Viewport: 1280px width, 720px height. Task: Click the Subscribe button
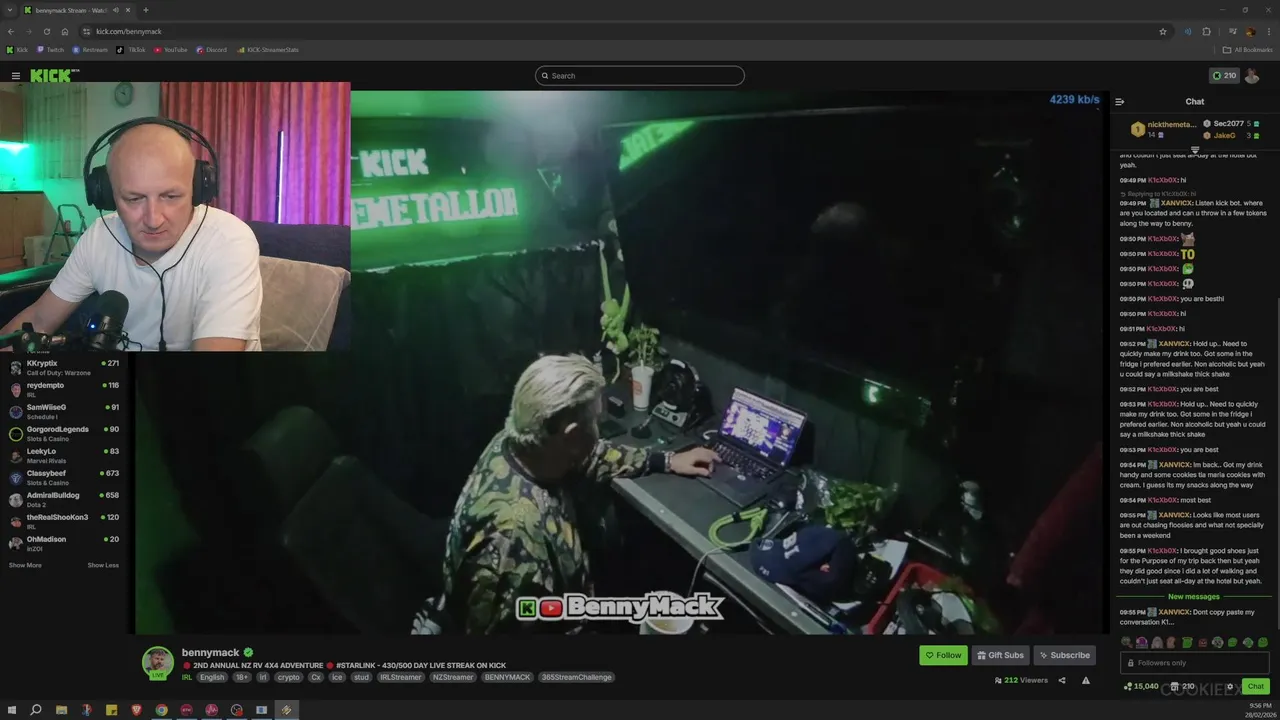point(1064,655)
